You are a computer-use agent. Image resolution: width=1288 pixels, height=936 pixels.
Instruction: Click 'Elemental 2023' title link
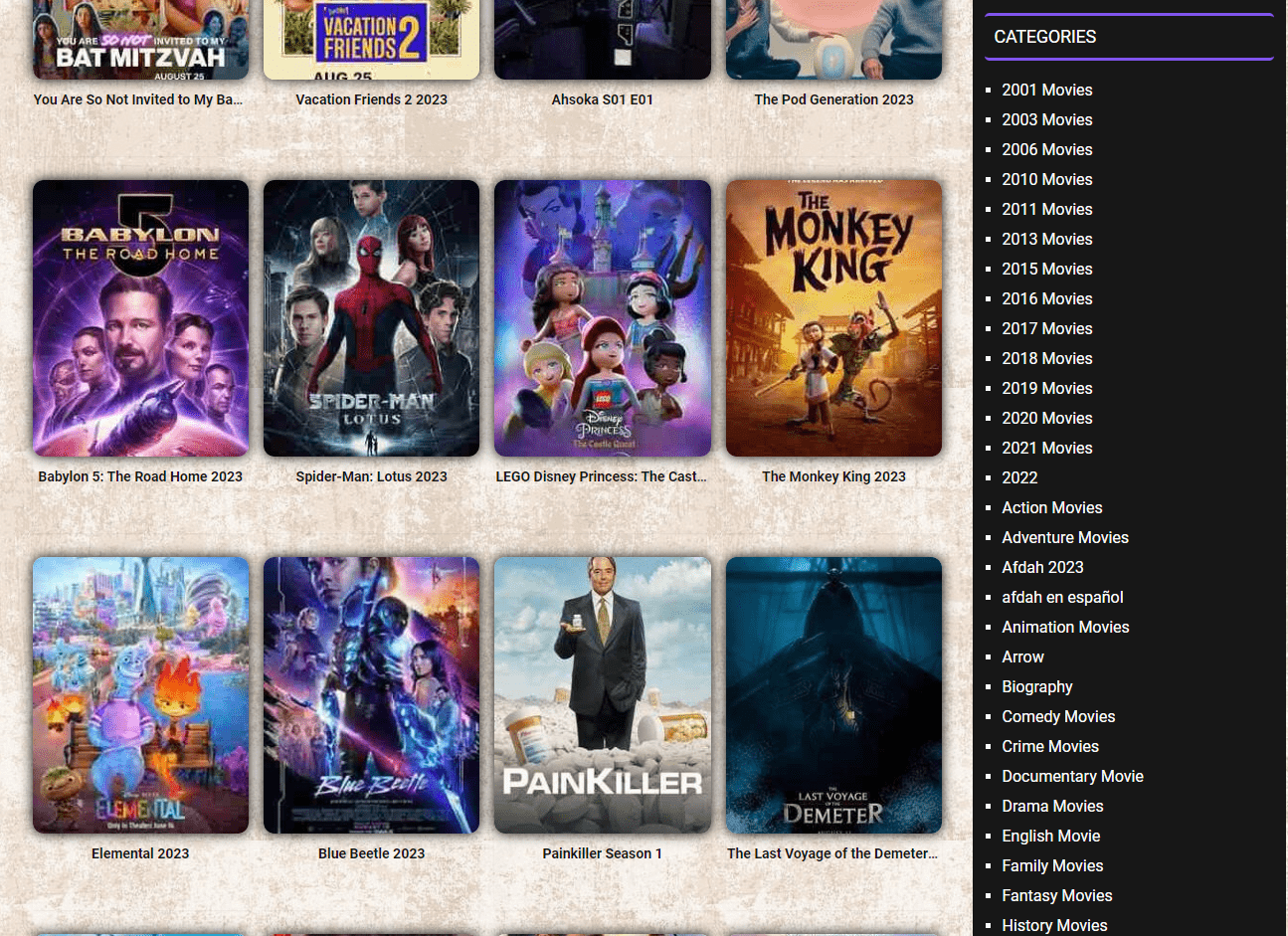pyautogui.click(x=140, y=853)
